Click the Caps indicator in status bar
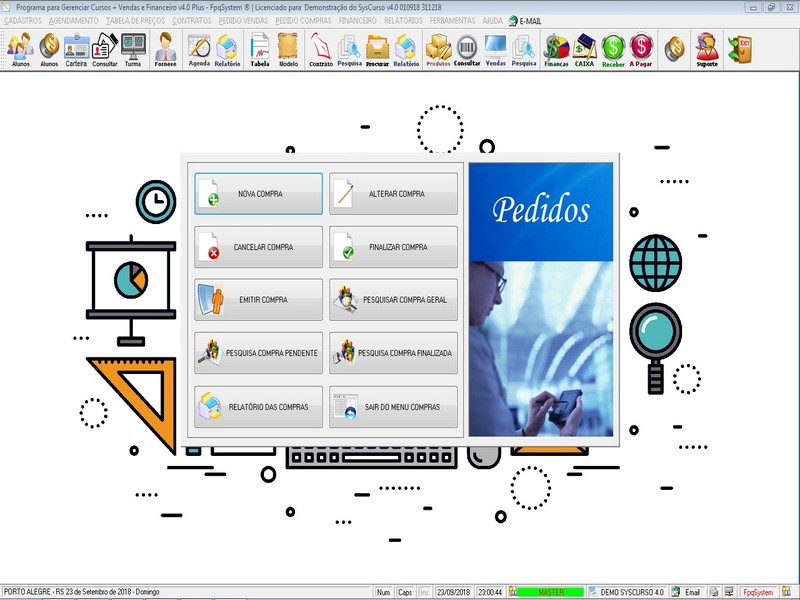Viewport: 800px width, 600px height. (x=405, y=592)
